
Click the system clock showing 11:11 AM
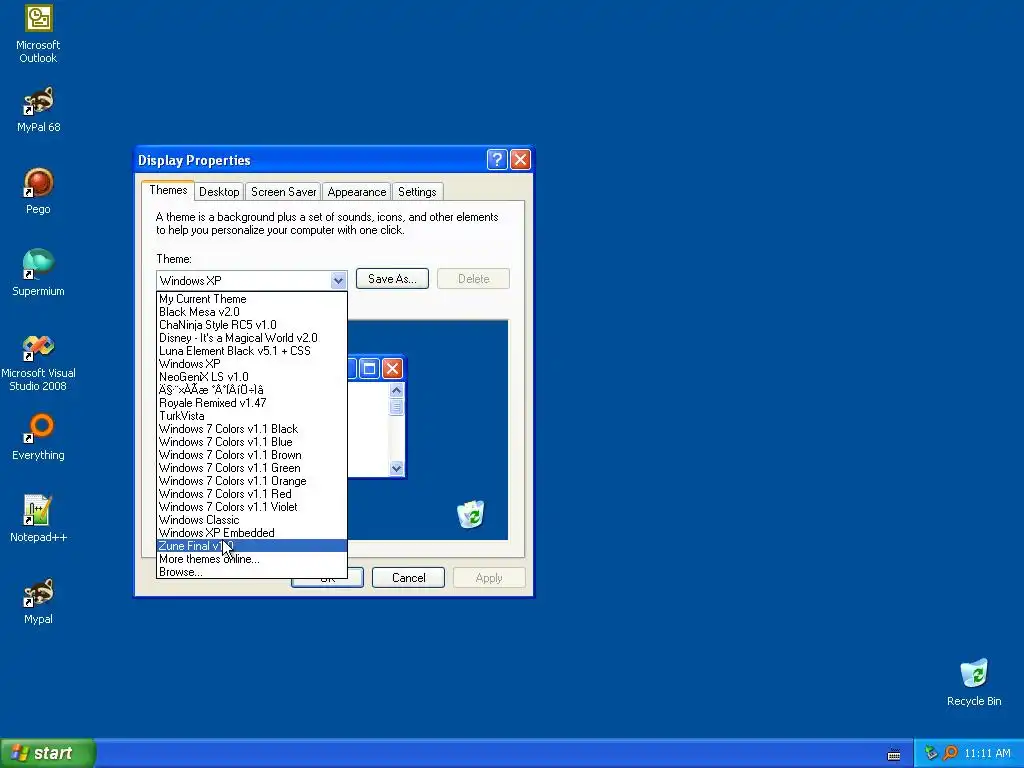pyautogui.click(x=987, y=753)
